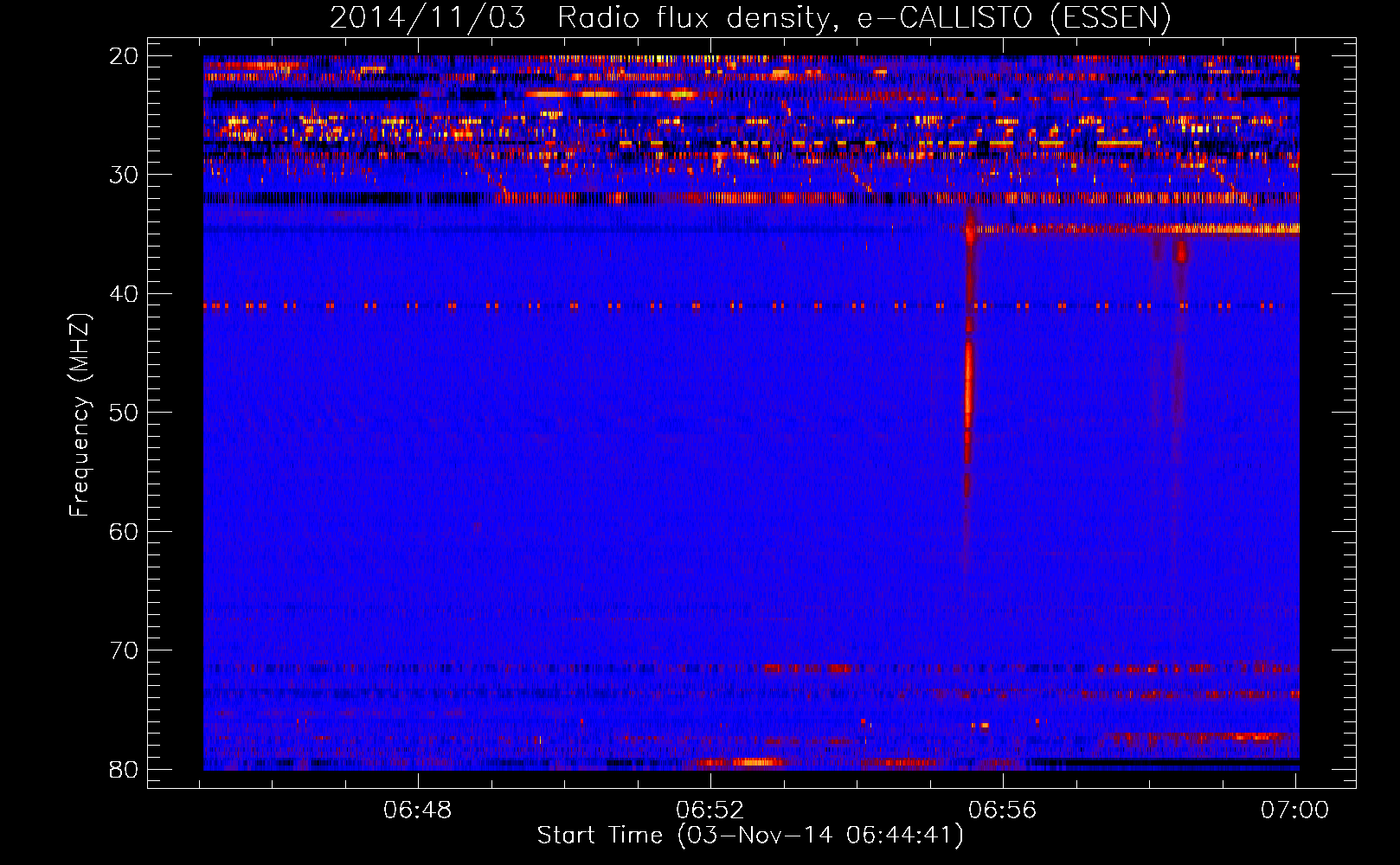1400x865 pixels.
Task: Click the 07:00 time tick label
Action: coord(1294,810)
